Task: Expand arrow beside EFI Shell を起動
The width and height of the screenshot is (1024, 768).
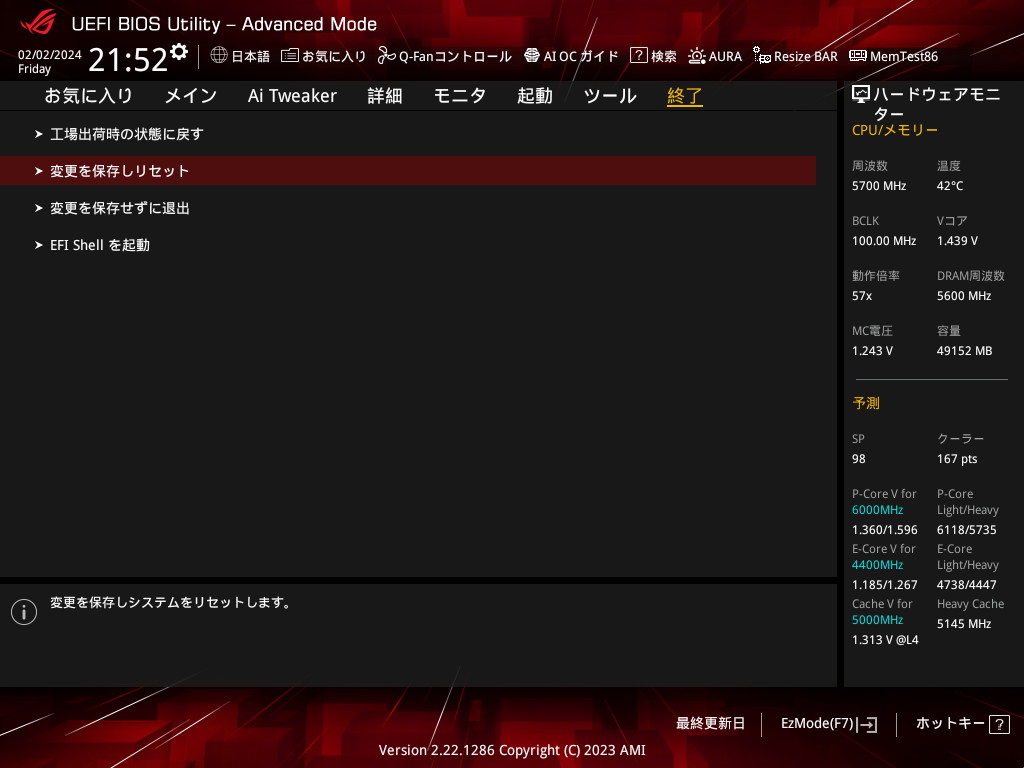Action: [39, 245]
